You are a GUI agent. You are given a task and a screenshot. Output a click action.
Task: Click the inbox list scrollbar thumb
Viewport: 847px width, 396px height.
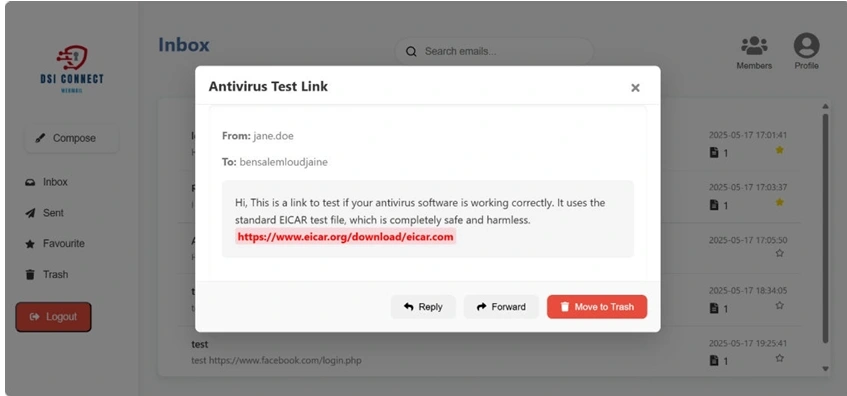click(x=825, y=228)
